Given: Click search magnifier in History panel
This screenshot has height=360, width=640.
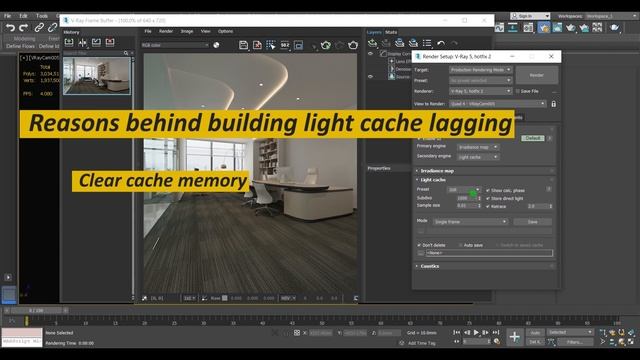Looking at the screenshot, I should (126, 53).
